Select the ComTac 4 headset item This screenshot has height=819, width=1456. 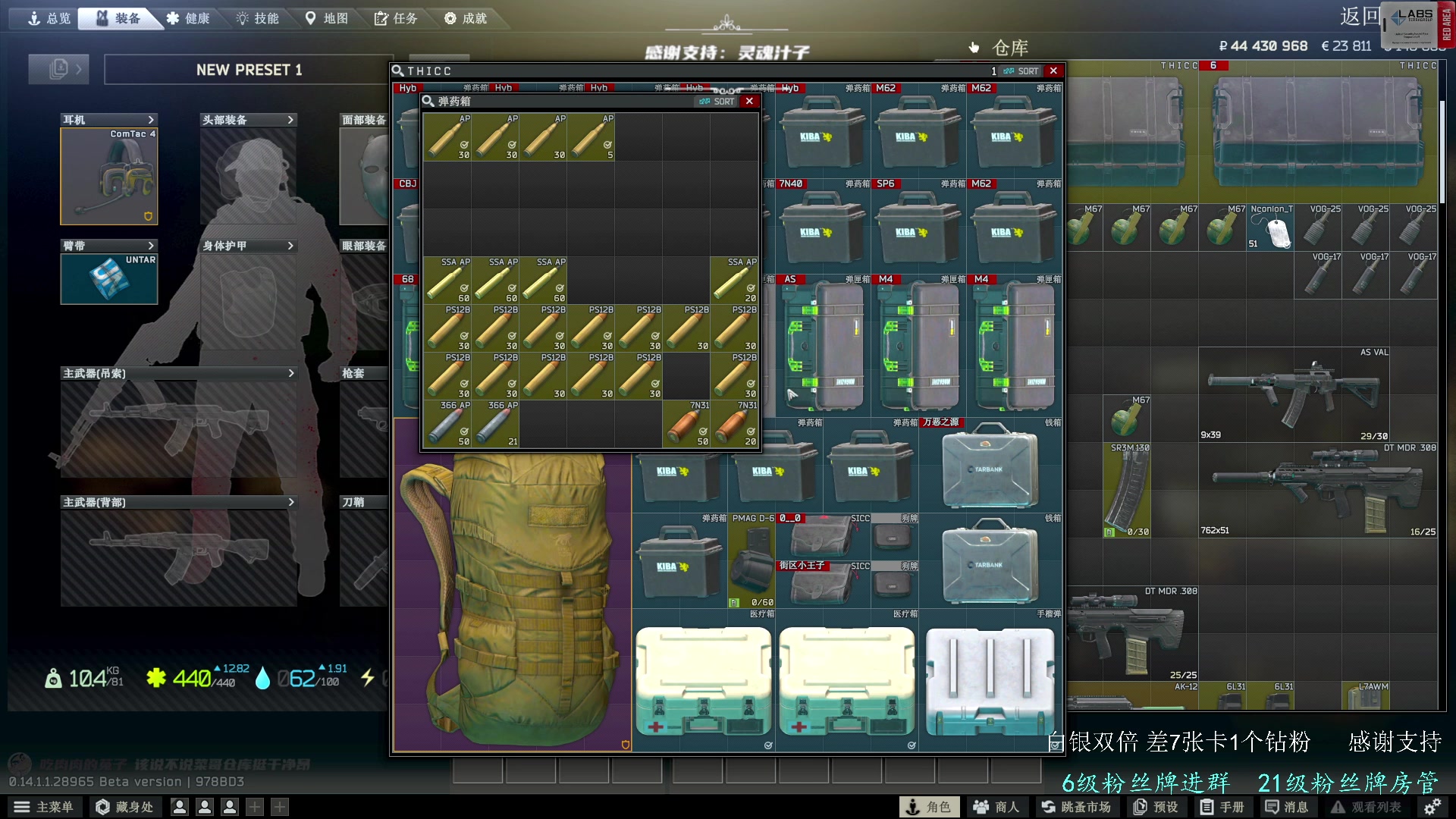tap(109, 176)
